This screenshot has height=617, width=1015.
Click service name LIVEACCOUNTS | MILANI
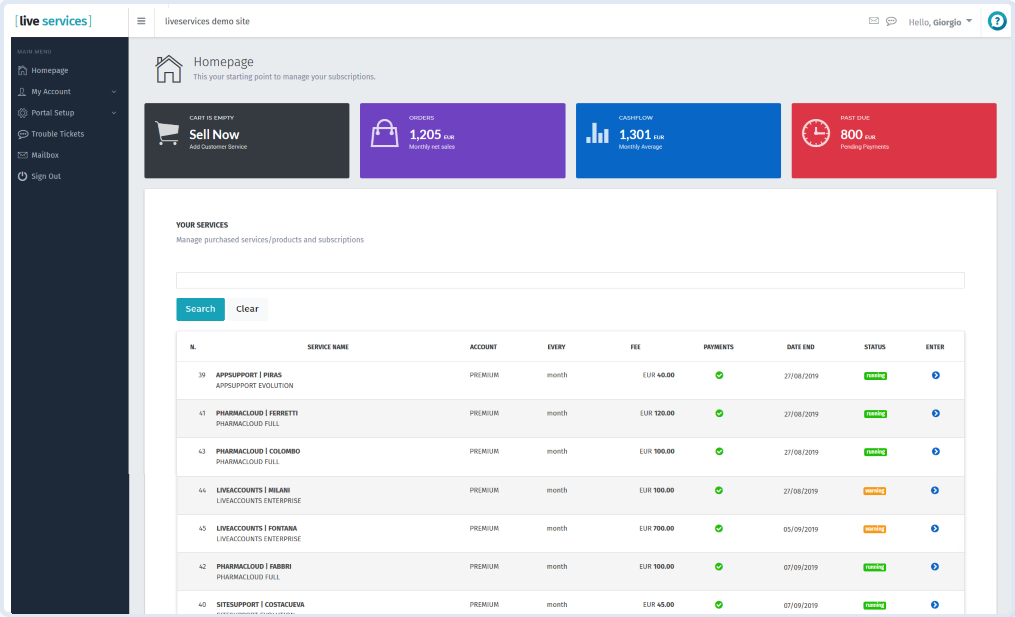253,490
